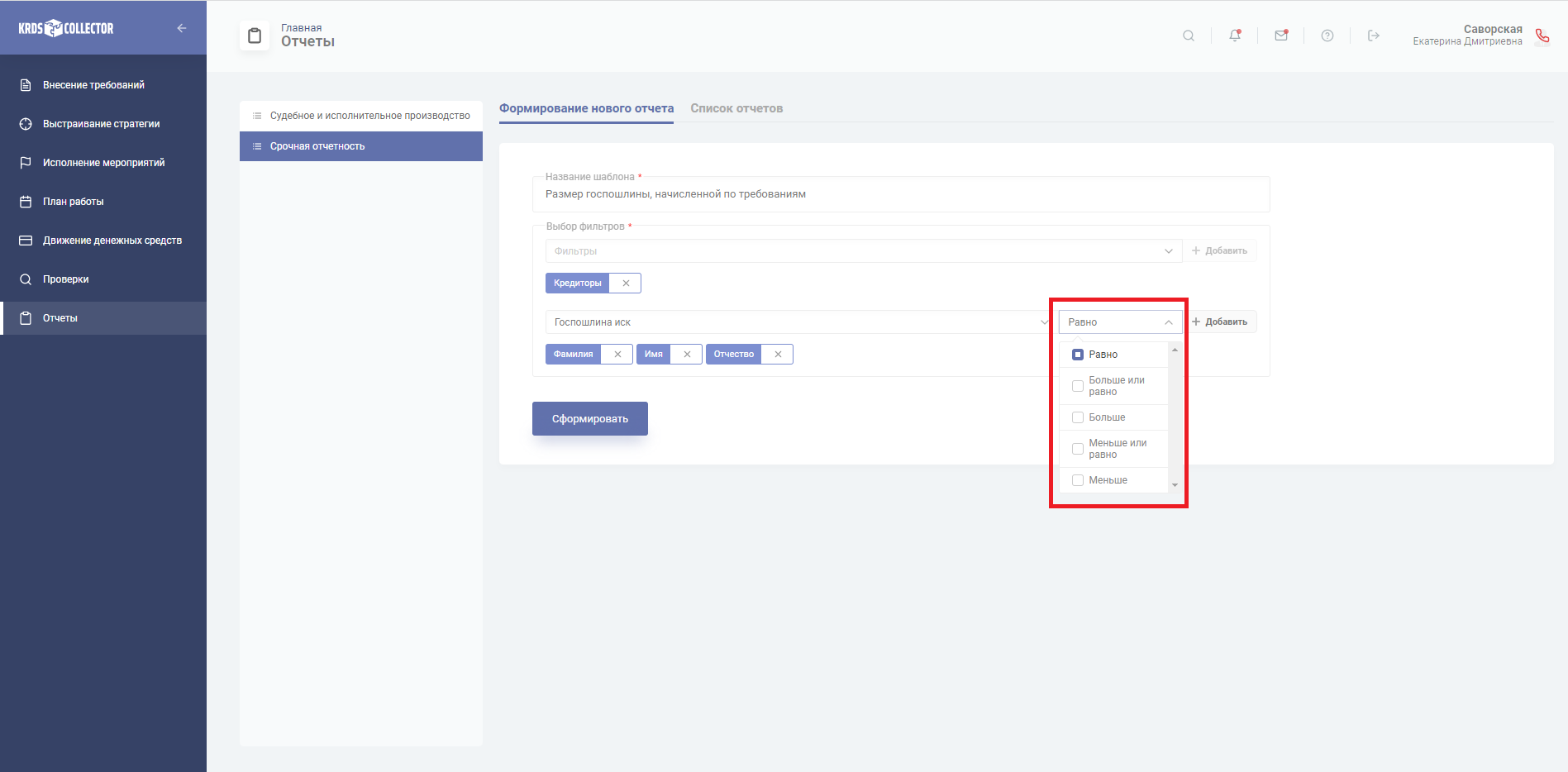Open Выстраивание стратегии in sidebar

click(103, 124)
